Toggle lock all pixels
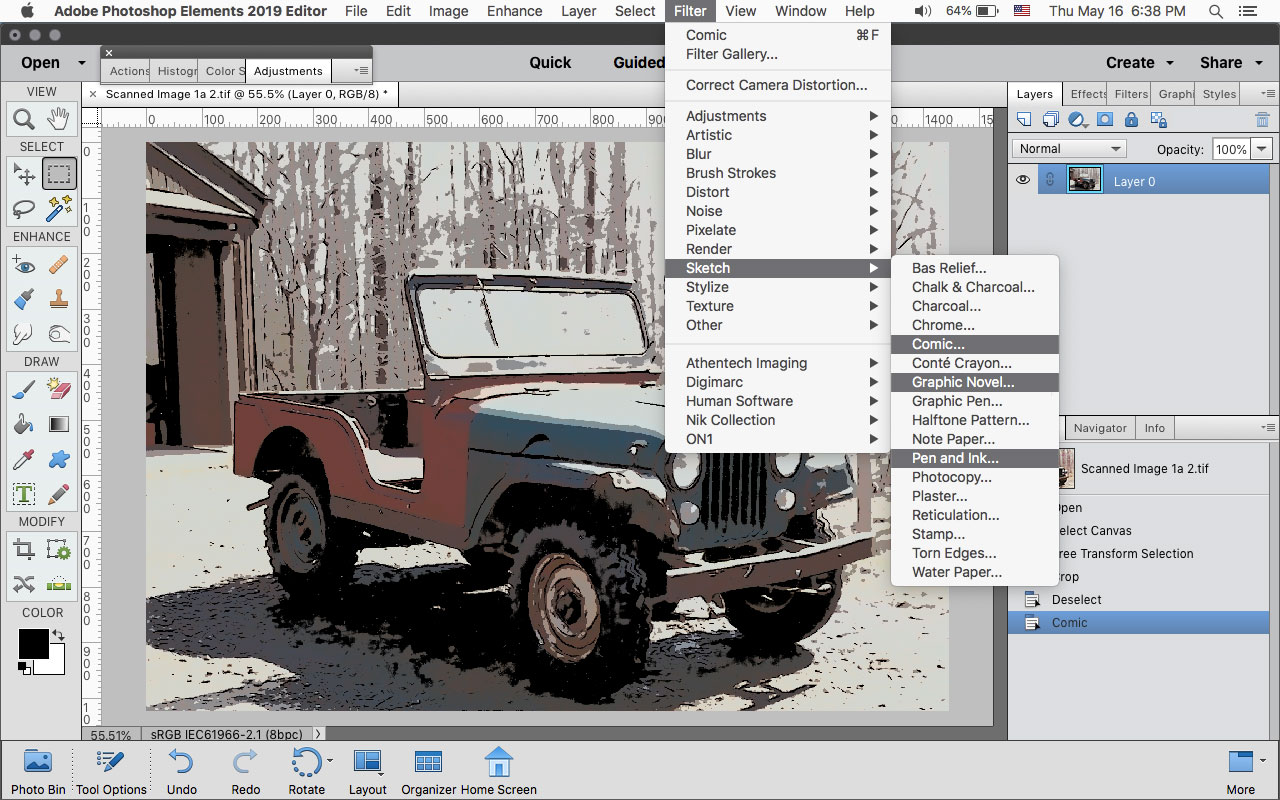The image size is (1280, 800). coord(1131,119)
